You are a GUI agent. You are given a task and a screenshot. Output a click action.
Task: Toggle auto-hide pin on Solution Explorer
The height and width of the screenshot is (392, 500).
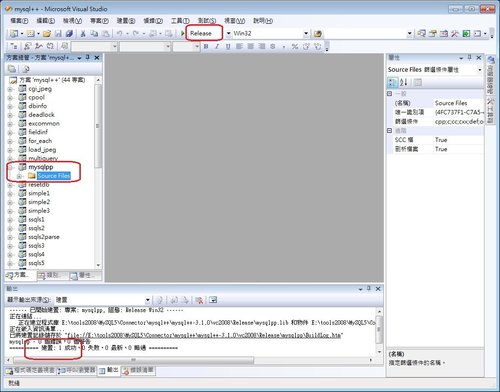coord(88,57)
